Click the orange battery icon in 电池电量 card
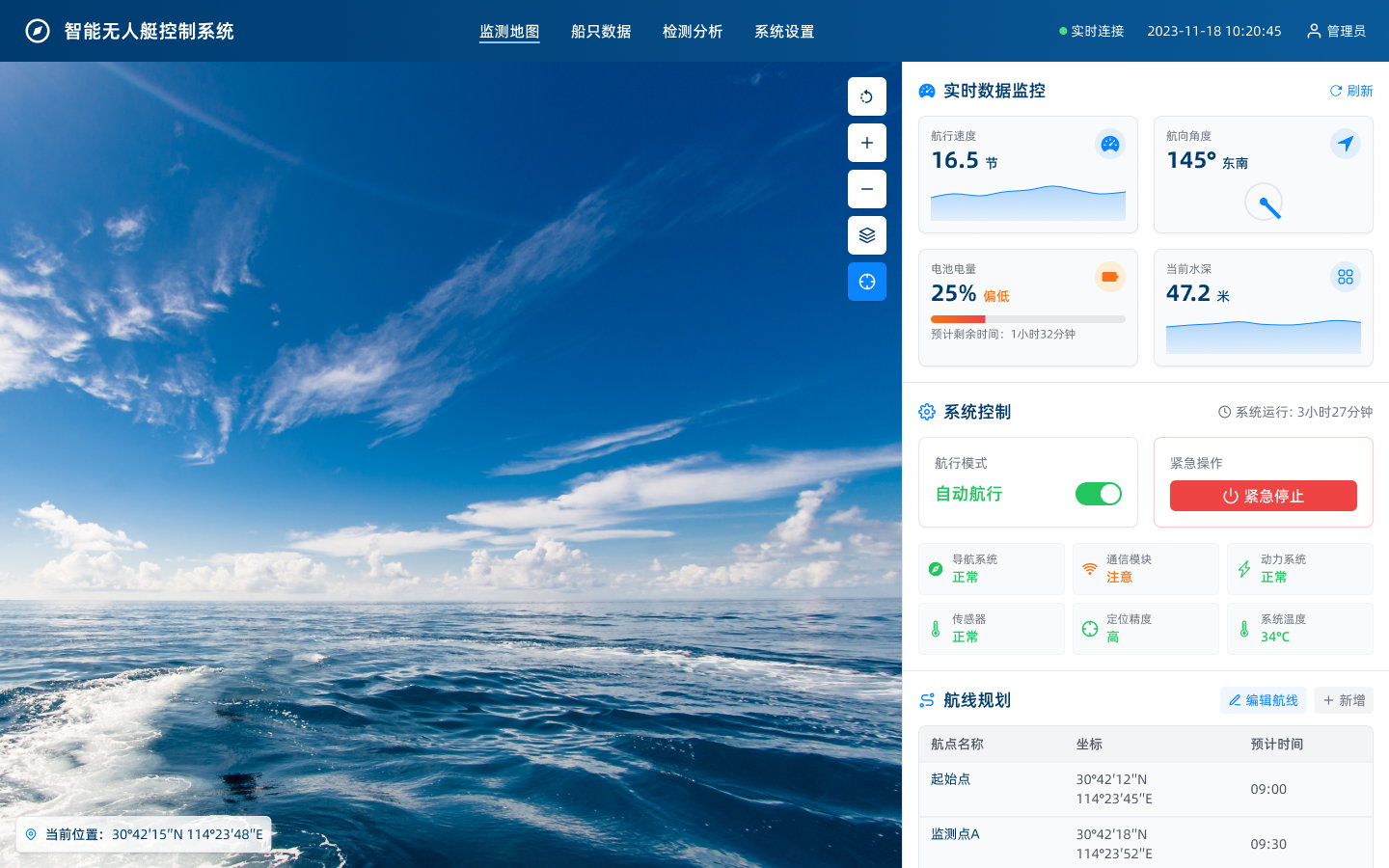 (1110, 277)
